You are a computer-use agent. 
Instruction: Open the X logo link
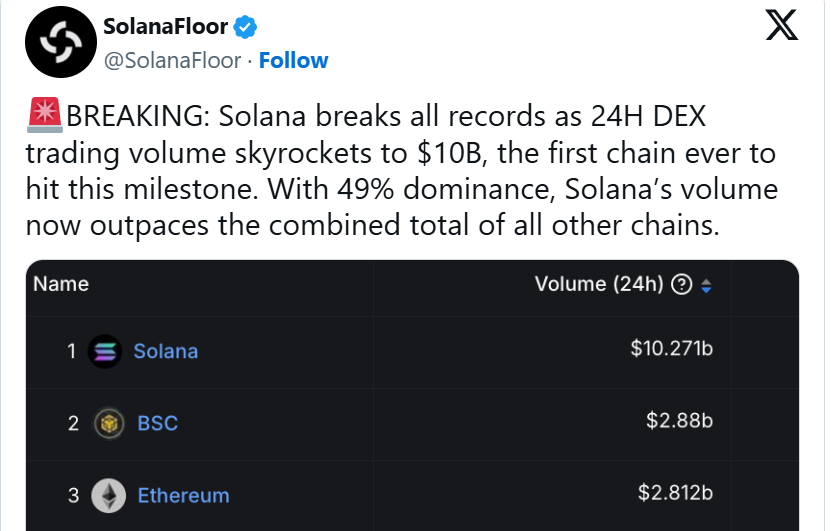[x=782, y=25]
